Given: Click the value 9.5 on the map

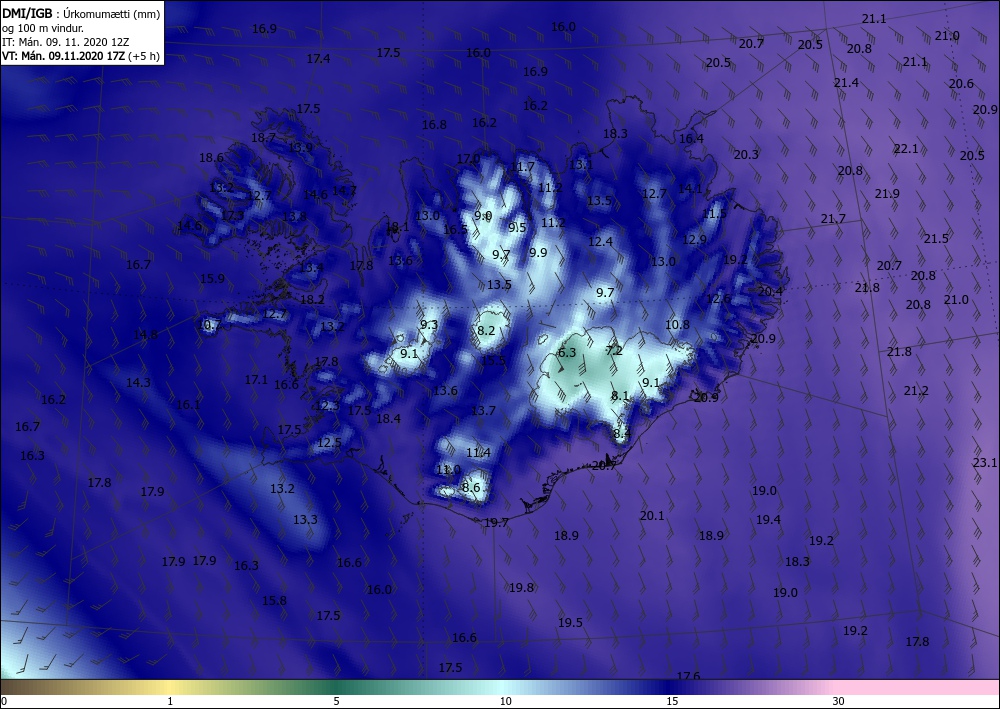Looking at the screenshot, I should tap(517, 228).
